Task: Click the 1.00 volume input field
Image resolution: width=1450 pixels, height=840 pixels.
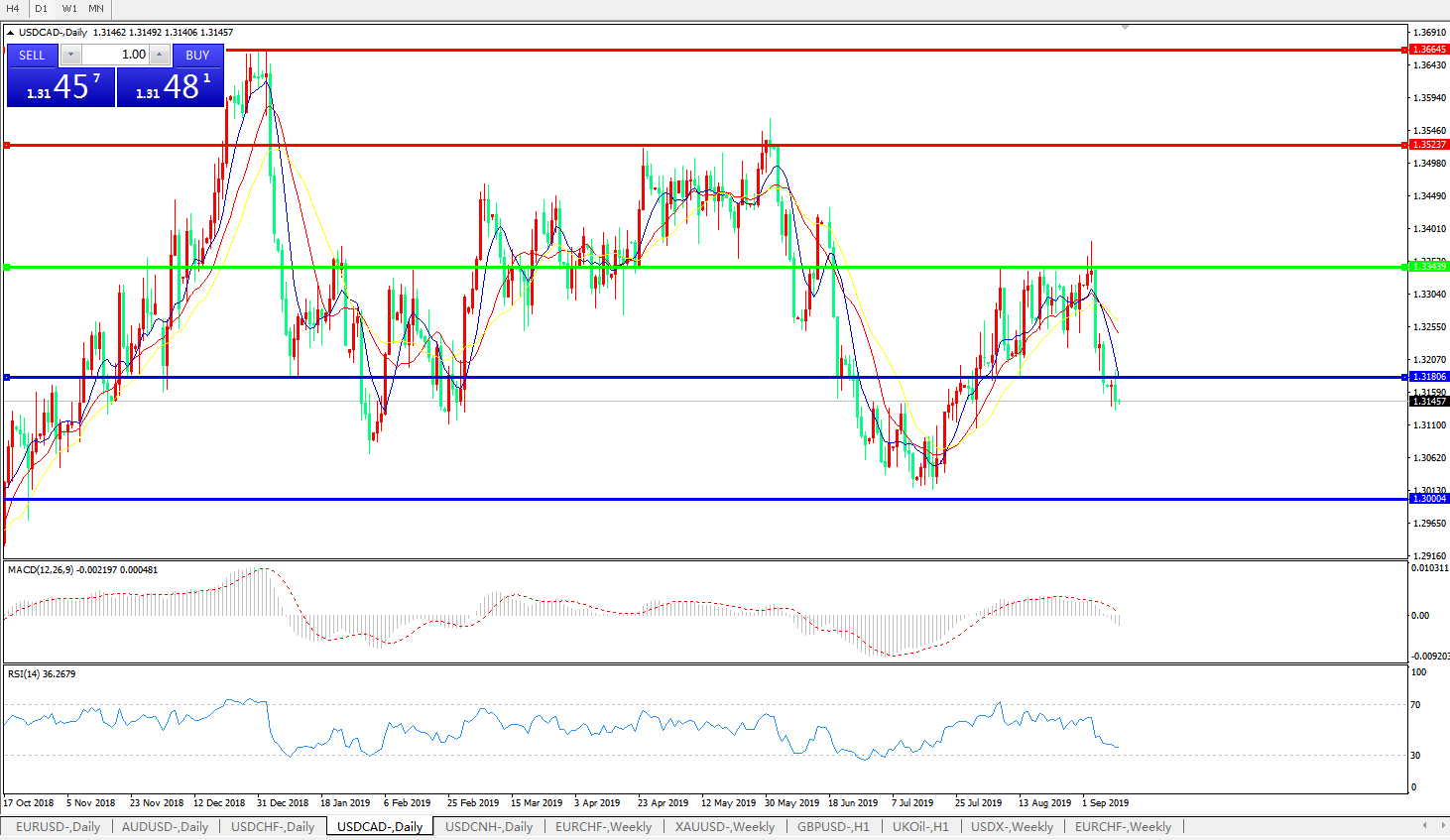Action: click(x=115, y=55)
